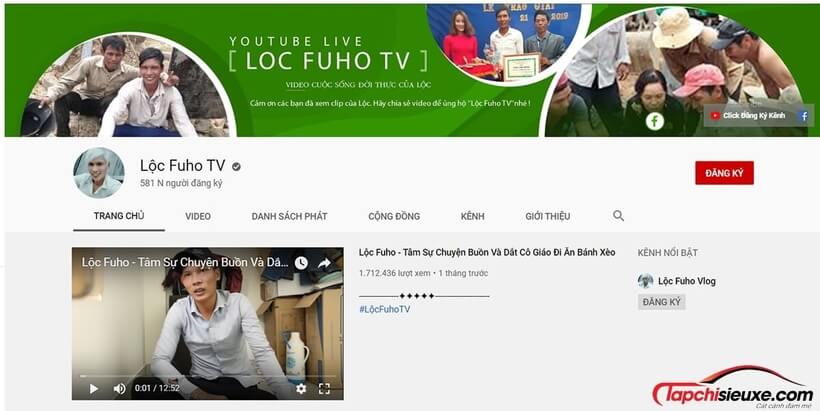Subscribe to Lộc Fuho Vlog via the gray ĐĂNG KÝ button
The height and width of the screenshot is (411, 820).
point(661,302)
